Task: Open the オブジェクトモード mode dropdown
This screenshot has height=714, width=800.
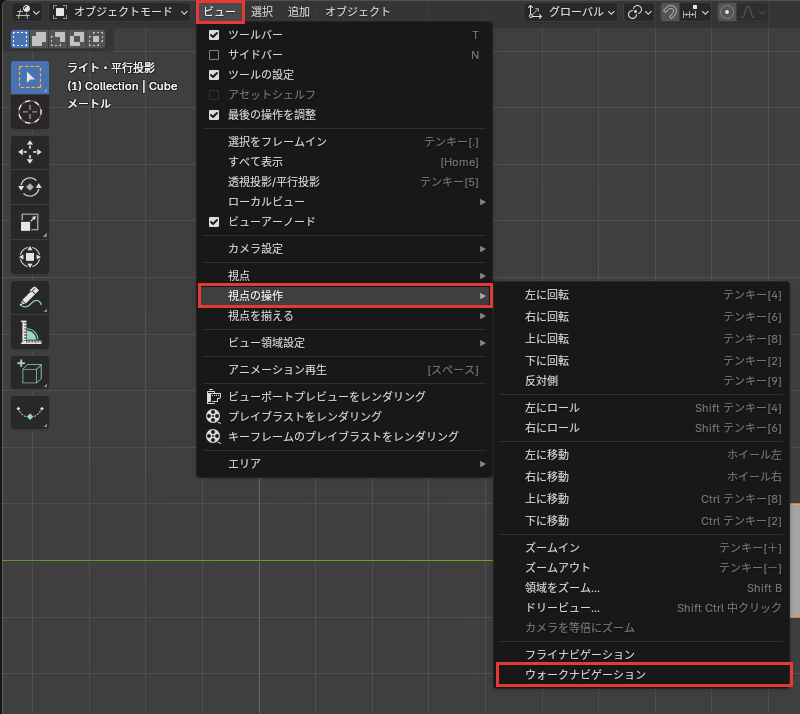Action: click(120, 12)
